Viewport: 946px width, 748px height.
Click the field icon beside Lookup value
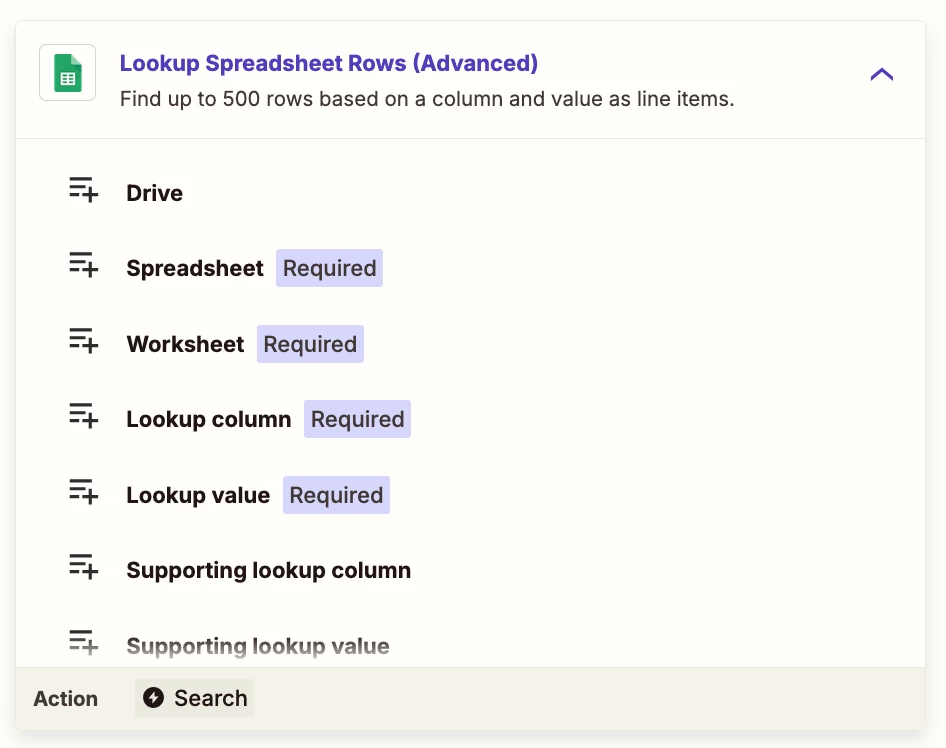(x=83, y=491)
